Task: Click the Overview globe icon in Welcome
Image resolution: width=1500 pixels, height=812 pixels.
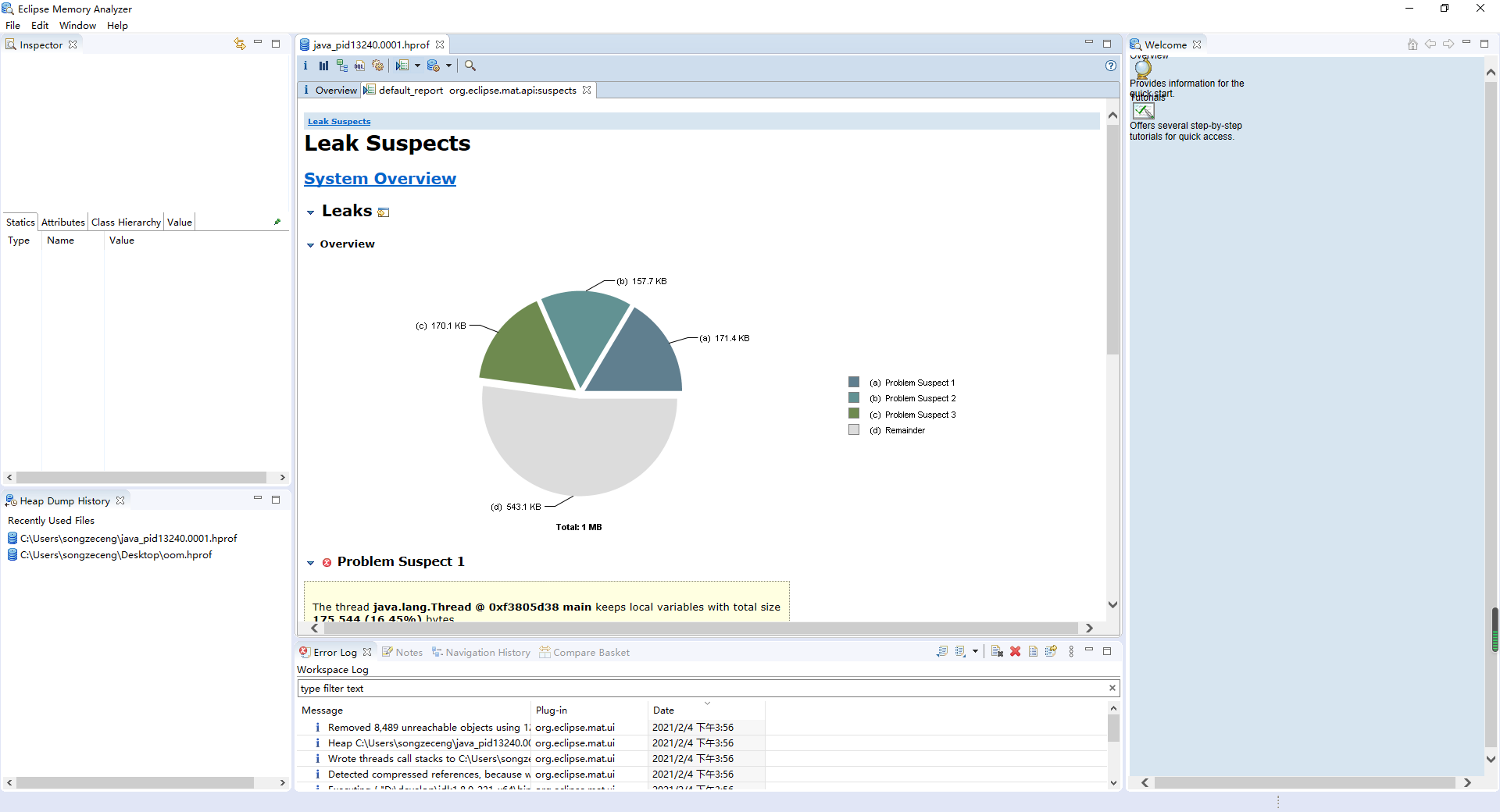Action: point(1144,68)
